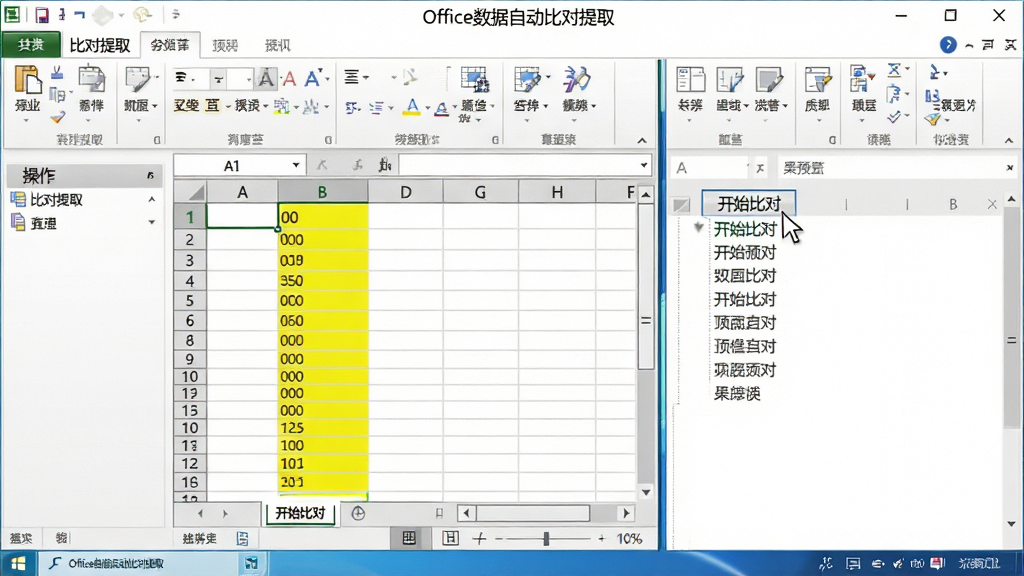Open the Name Box A1 dropdown arrow
The image size is (1024, 576).
(296, 165)
